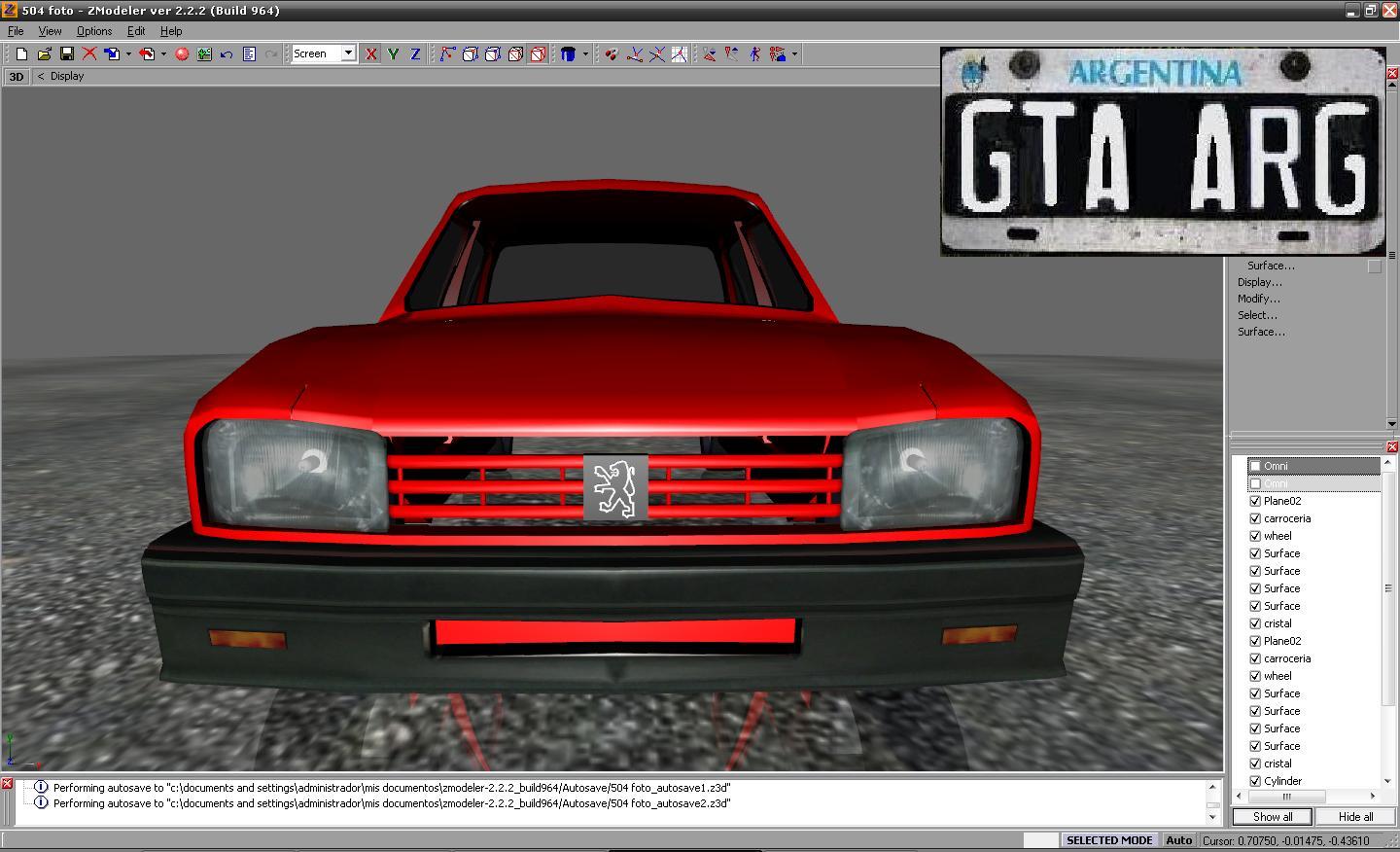Expand the Select... command group
The width and height of the screenshot is (1400, 852).
point(1257,315)
